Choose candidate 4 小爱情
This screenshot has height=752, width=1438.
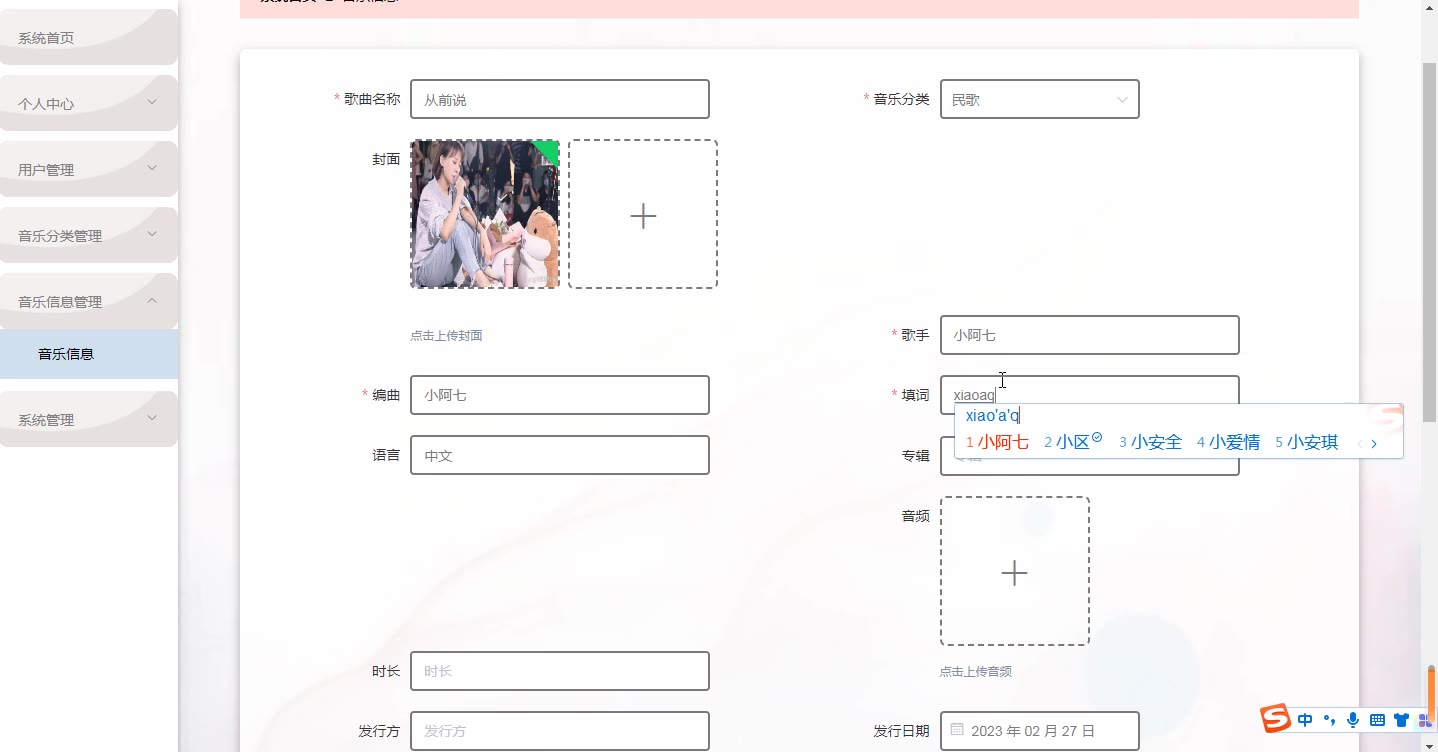click(1228, 442)
